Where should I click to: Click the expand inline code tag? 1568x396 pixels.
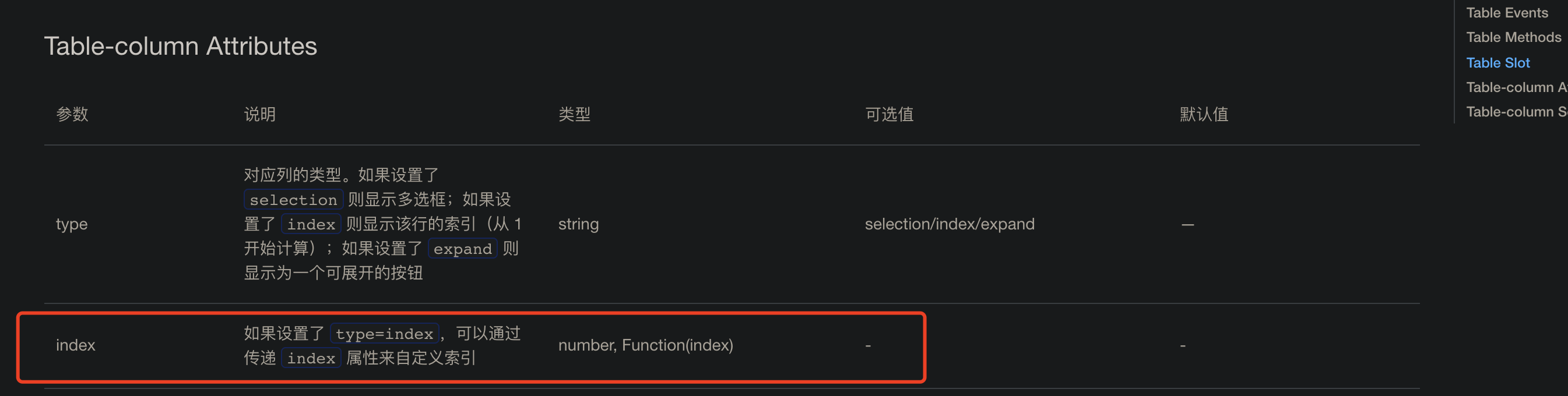click(462, 248)
